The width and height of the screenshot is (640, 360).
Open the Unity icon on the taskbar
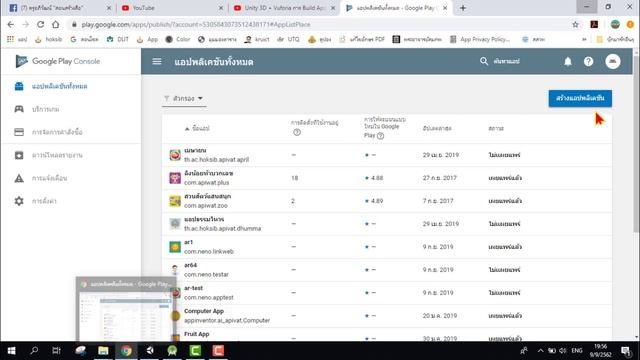(150, 351)
